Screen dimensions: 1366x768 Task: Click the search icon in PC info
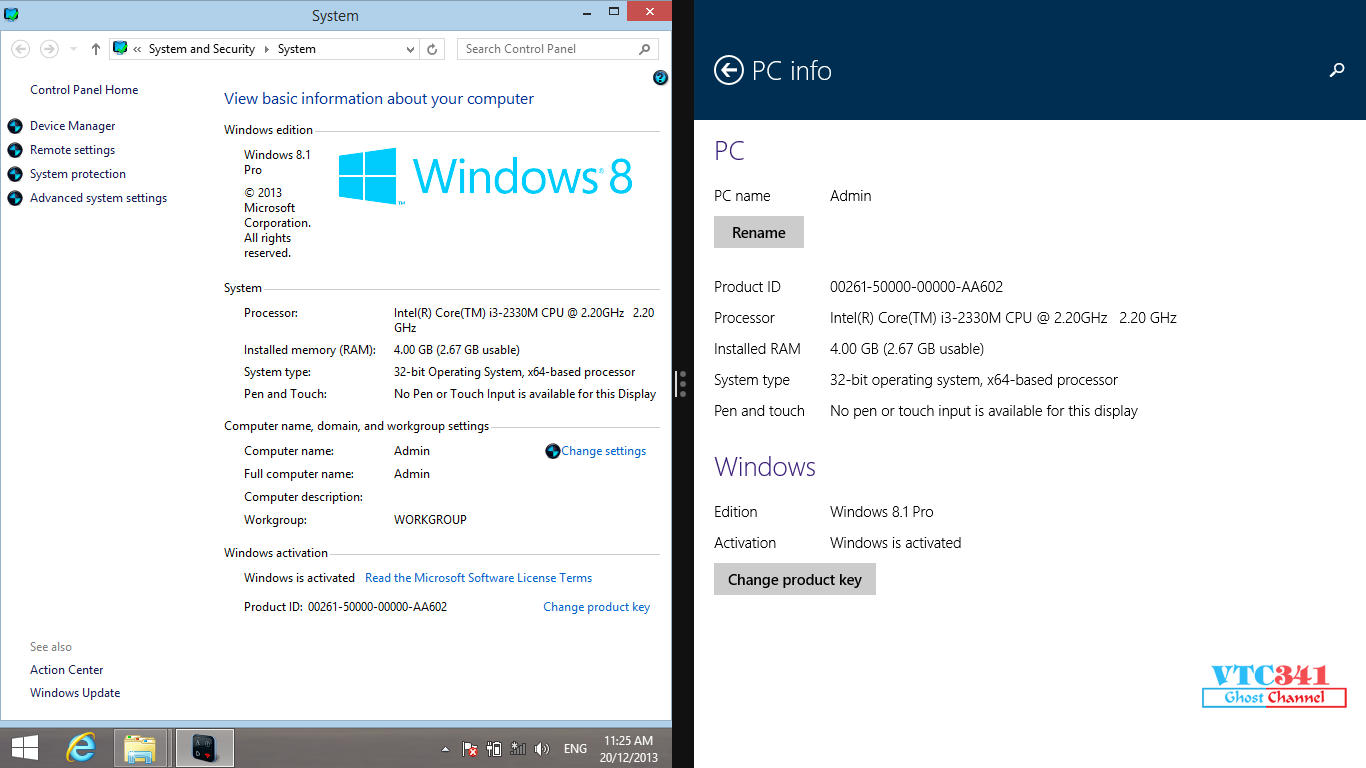point(1337,70)
